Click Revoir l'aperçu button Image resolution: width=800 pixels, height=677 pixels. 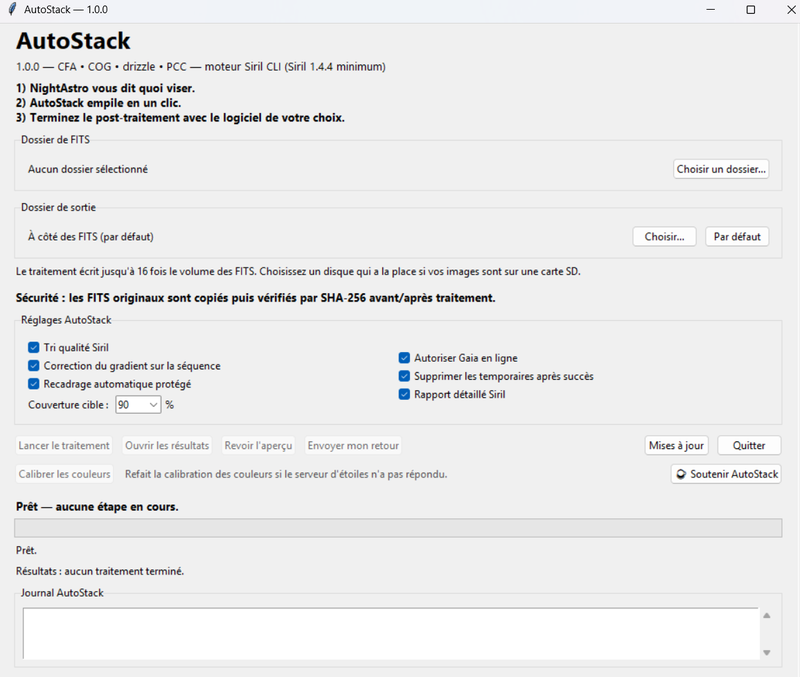(258, 445)
